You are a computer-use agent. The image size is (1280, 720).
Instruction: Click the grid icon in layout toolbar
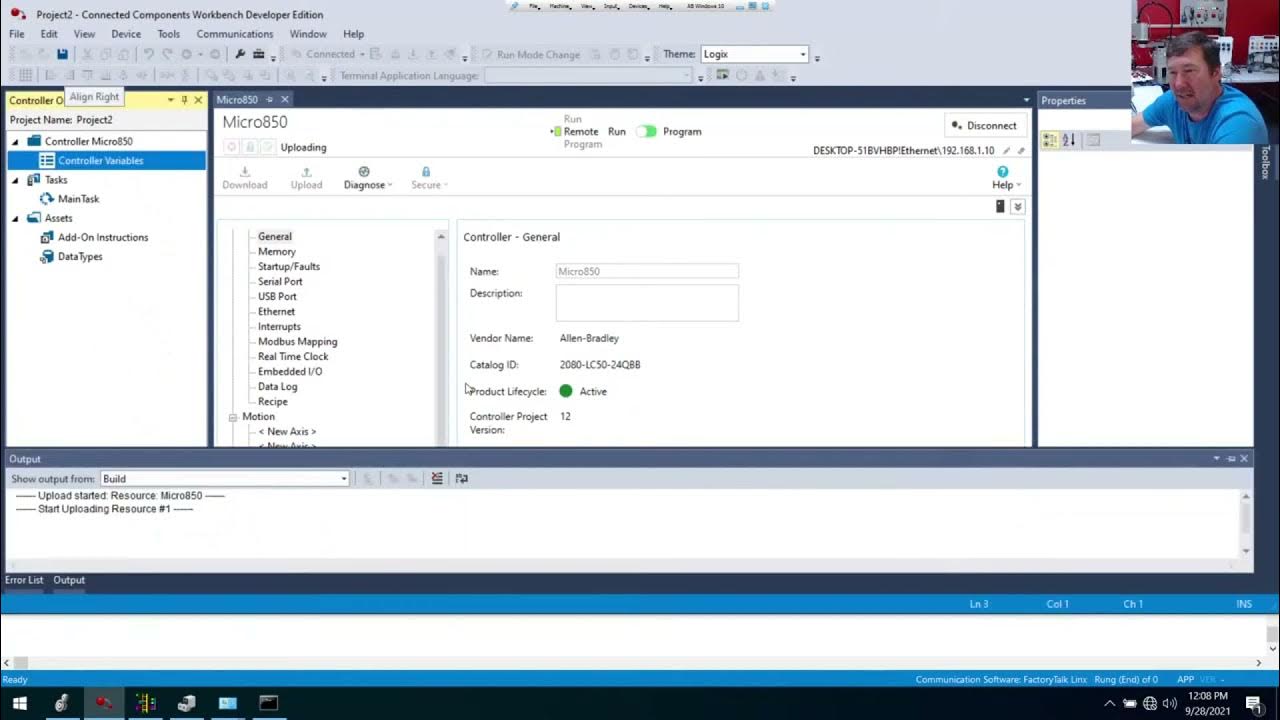(x=25, y=76)
